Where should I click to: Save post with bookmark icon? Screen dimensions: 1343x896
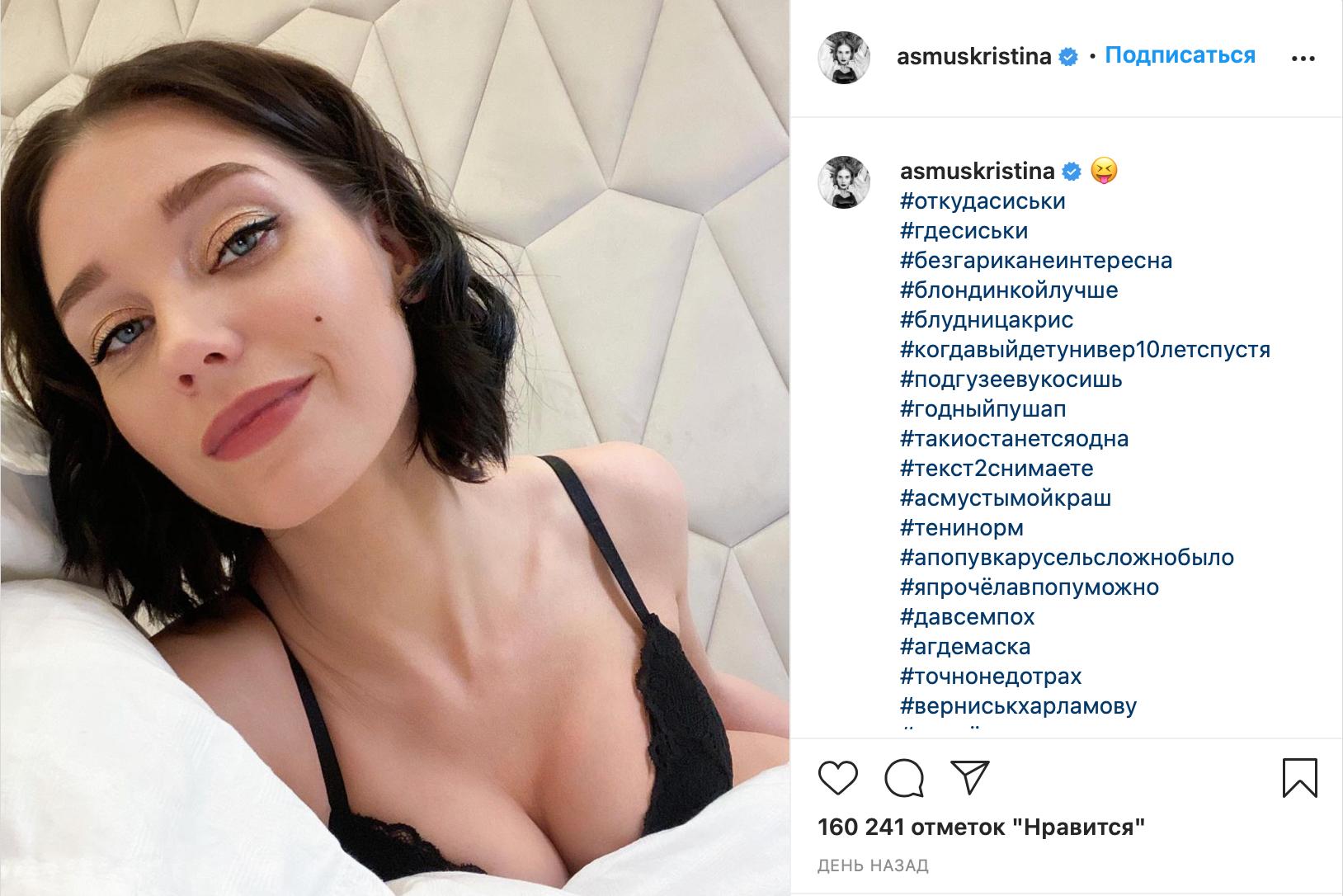[x=1300, y=778]
